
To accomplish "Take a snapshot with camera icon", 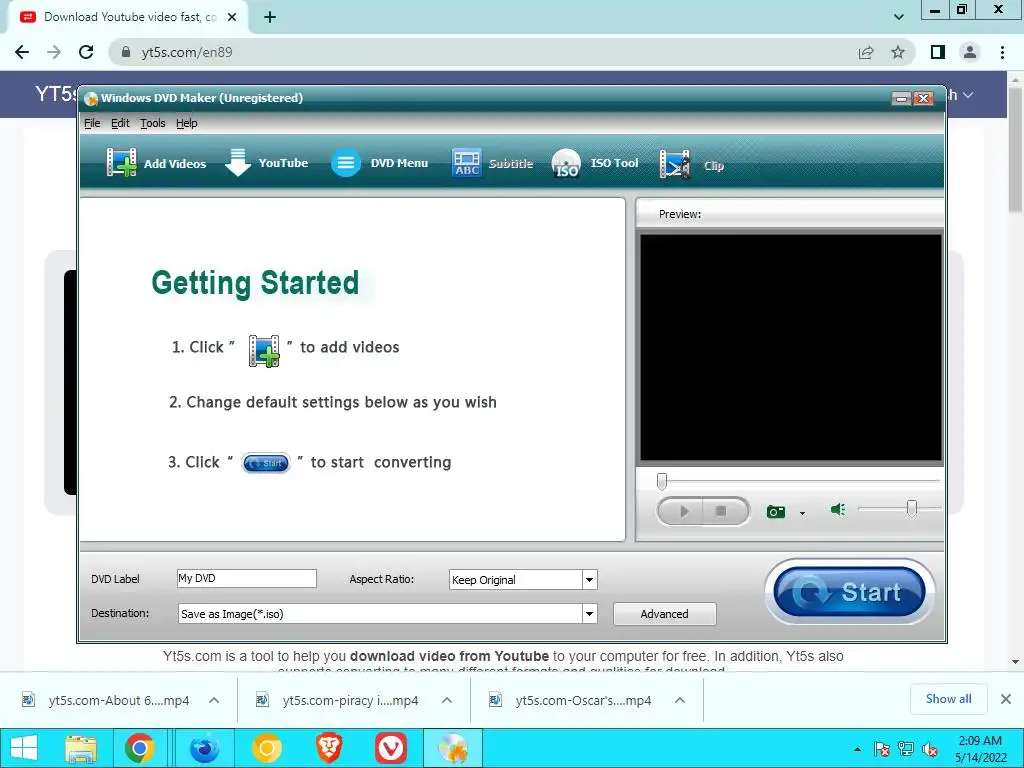I will [x=776, y=511].
